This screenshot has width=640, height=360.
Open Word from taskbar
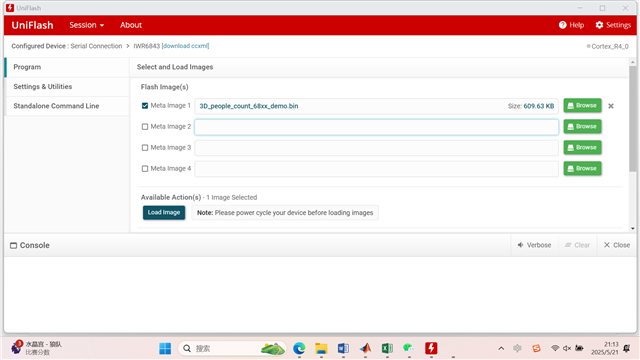tap(343, 348)
